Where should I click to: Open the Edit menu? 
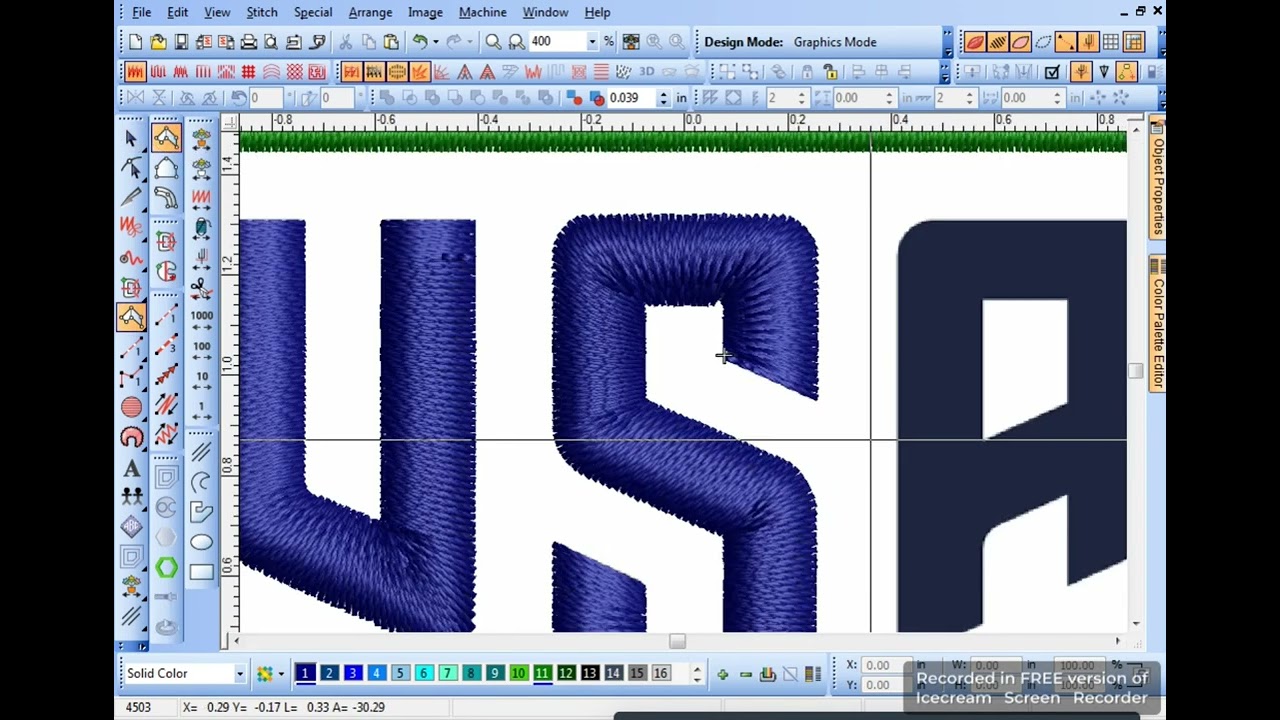tap(177, 12)
